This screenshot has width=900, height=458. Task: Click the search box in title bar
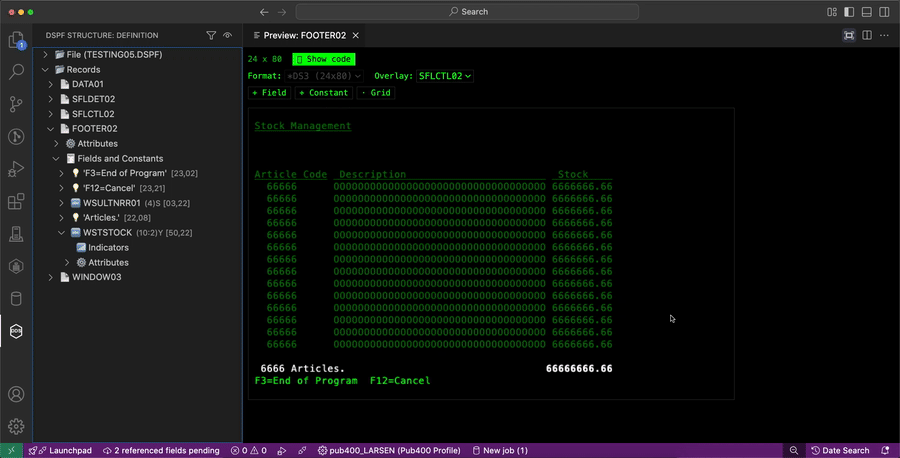(467, 11)
